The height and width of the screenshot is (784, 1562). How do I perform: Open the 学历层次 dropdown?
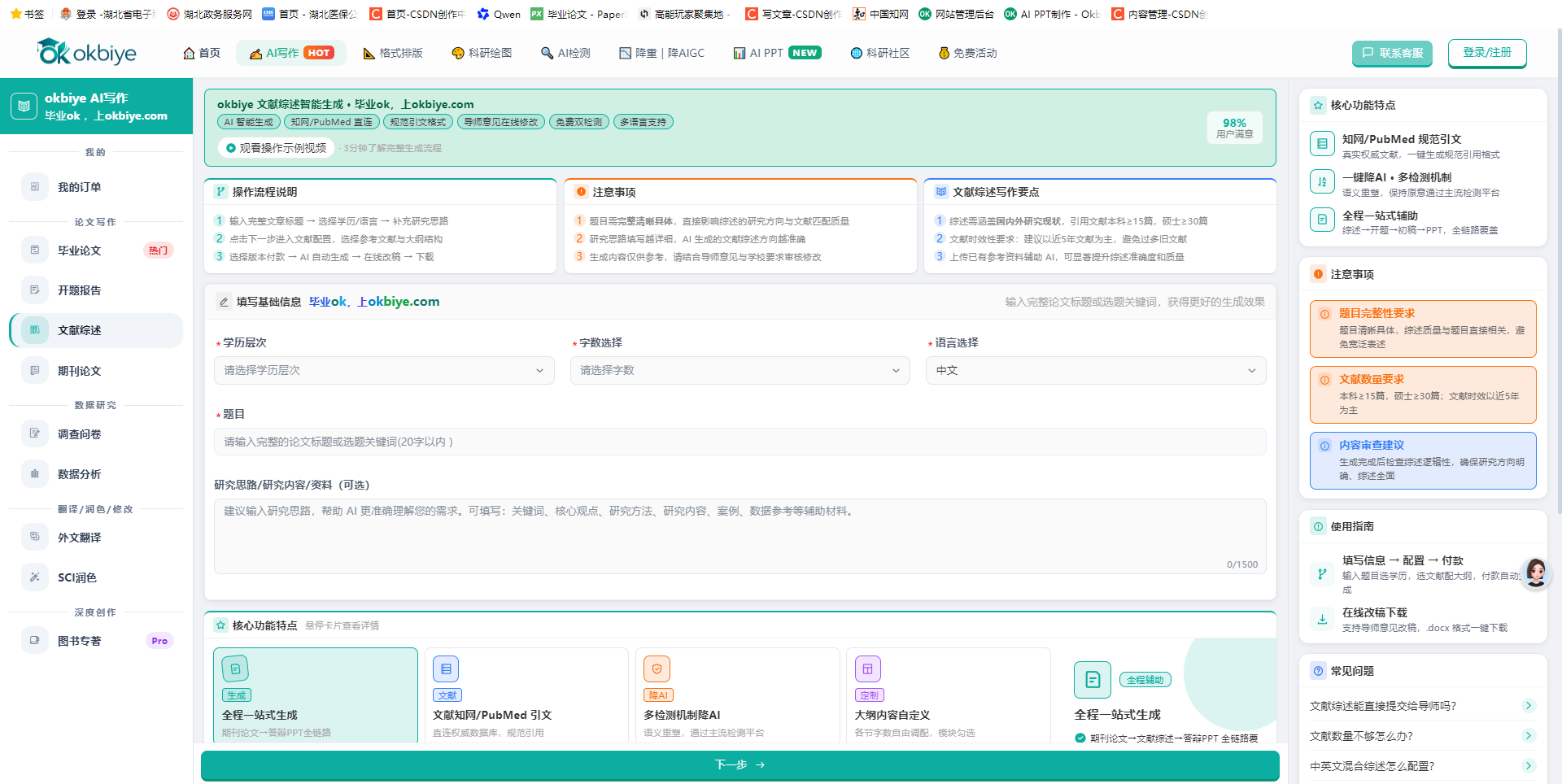[384, 370]
